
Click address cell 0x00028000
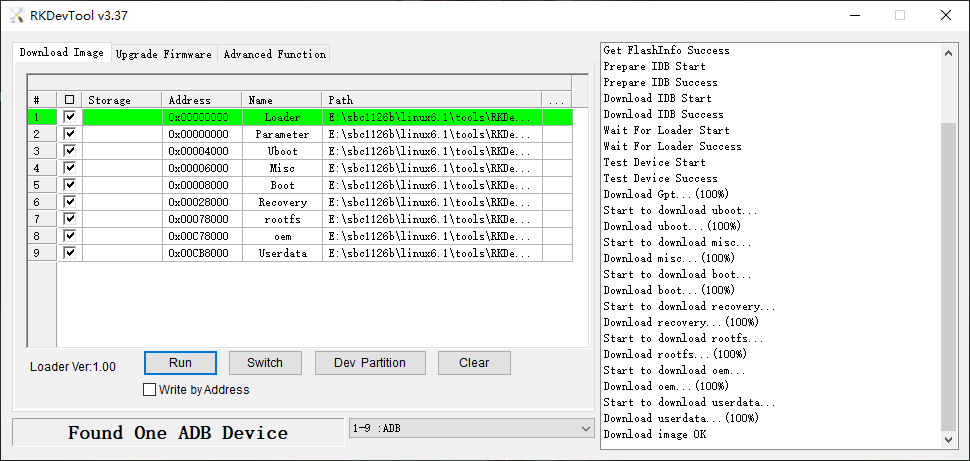click(202, 202)
